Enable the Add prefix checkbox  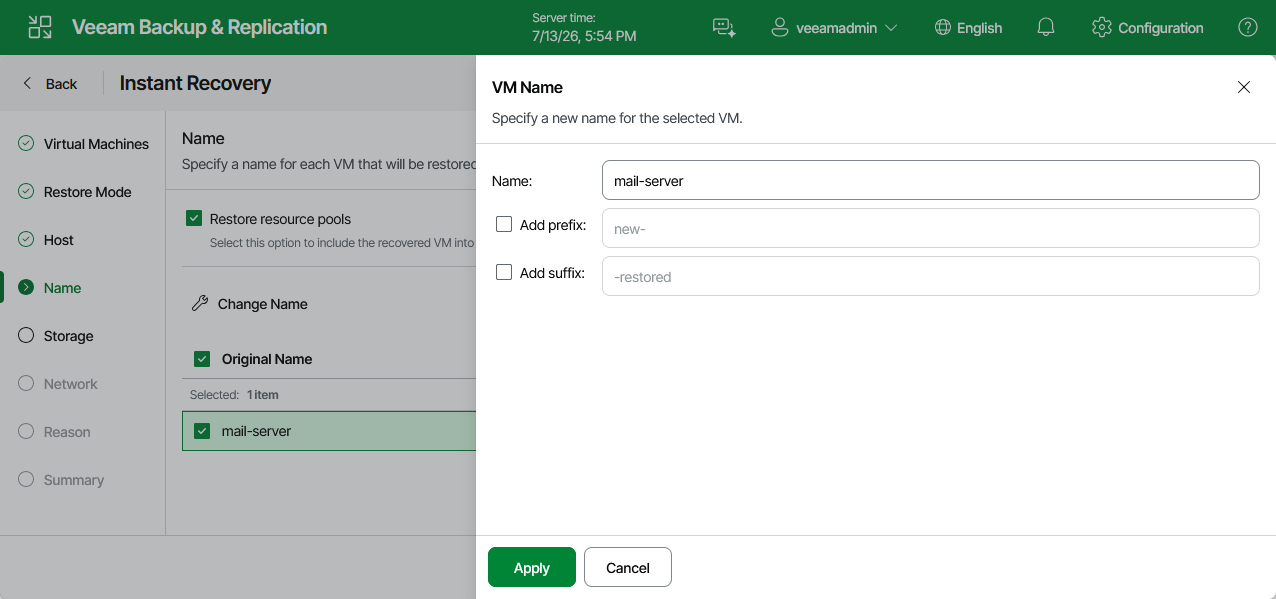click(x=504, y=225)
